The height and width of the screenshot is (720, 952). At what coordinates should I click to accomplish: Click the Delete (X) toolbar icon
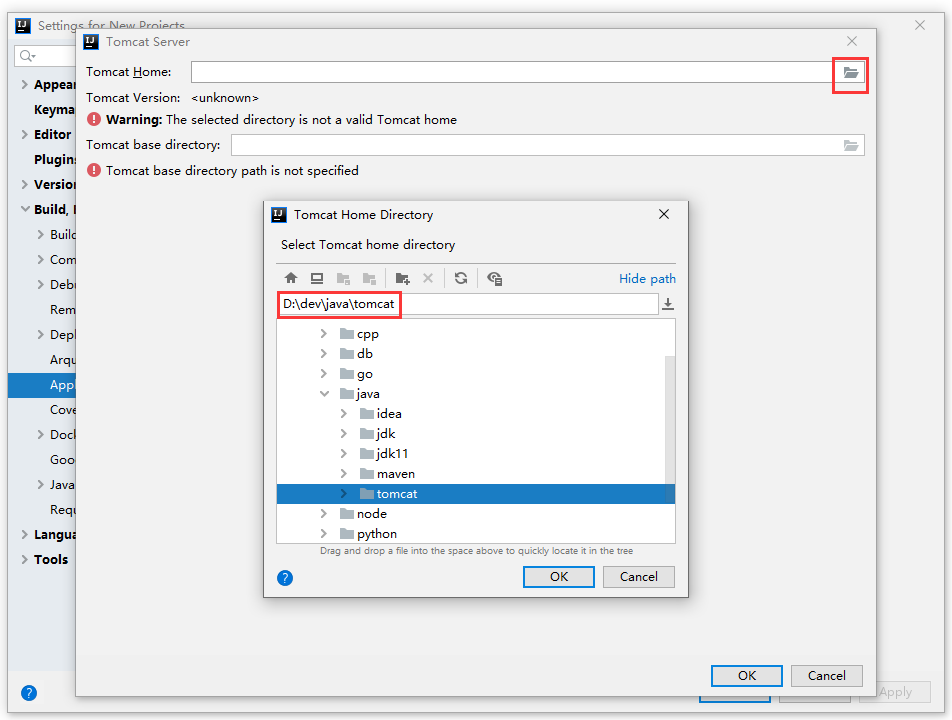coord(428,278)
